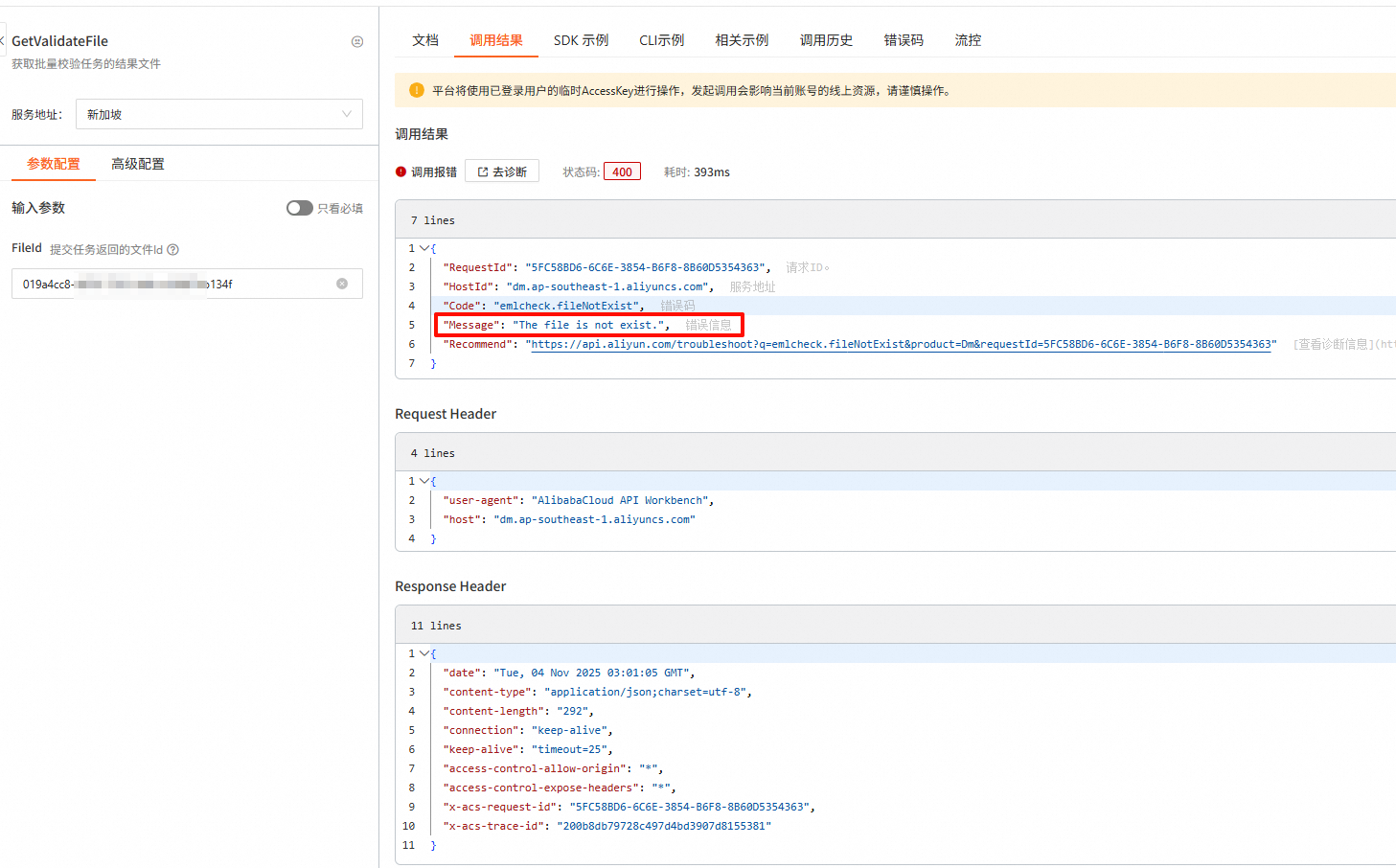1396x868 pixels.
Task: Go to the 相关示例 tab
Action: (742, 40)
